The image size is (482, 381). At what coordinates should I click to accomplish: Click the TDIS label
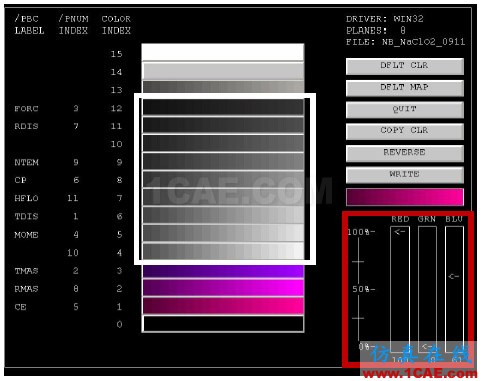pos(26,217)
